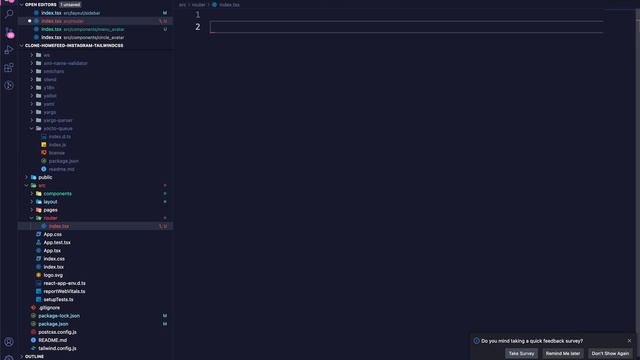The width and height of the screenshot is (640, 360).
Task: Open index.tsx directly under src
Action: click(53, 267)
